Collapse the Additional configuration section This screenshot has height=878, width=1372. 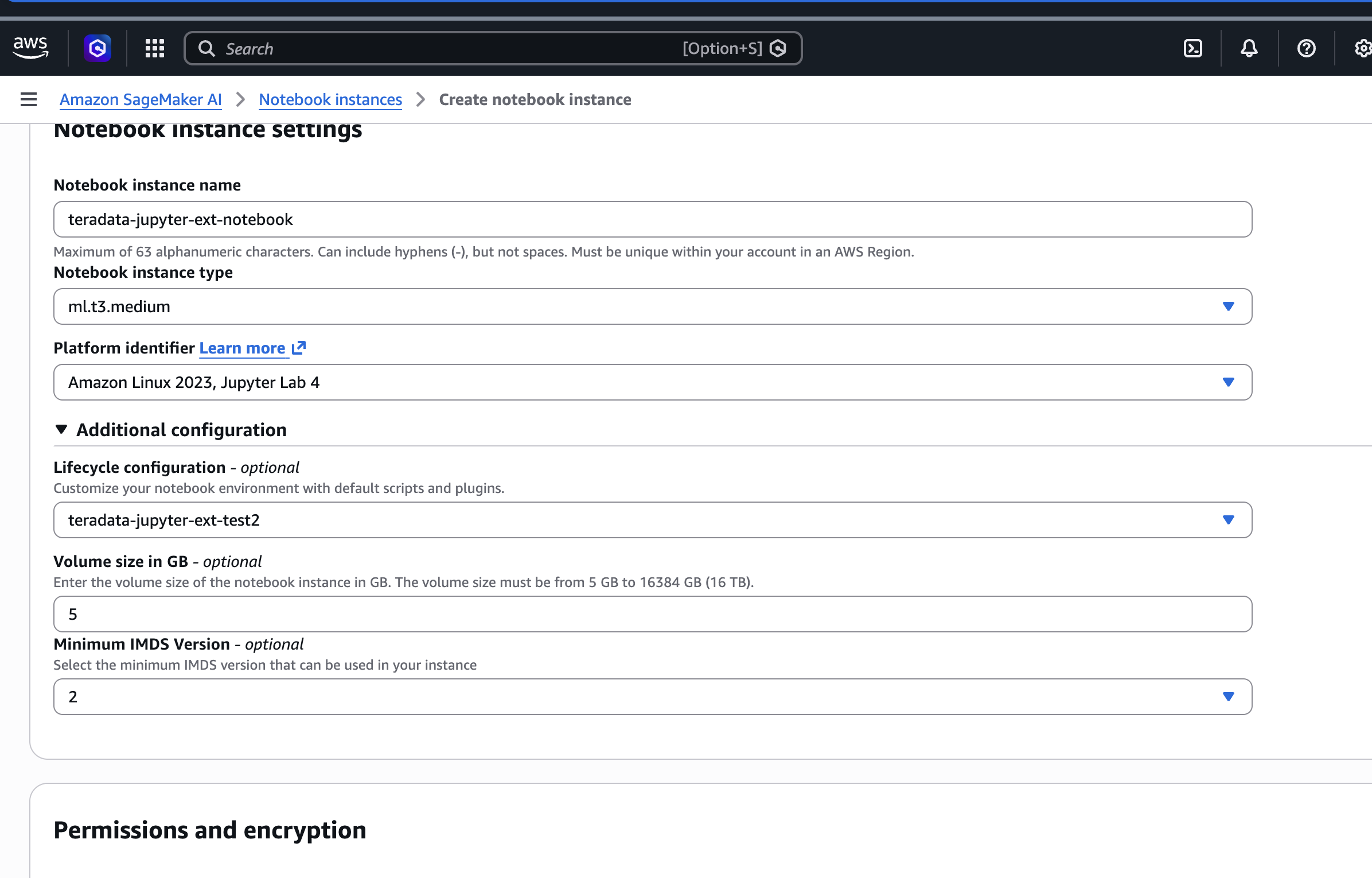(170, 430)
